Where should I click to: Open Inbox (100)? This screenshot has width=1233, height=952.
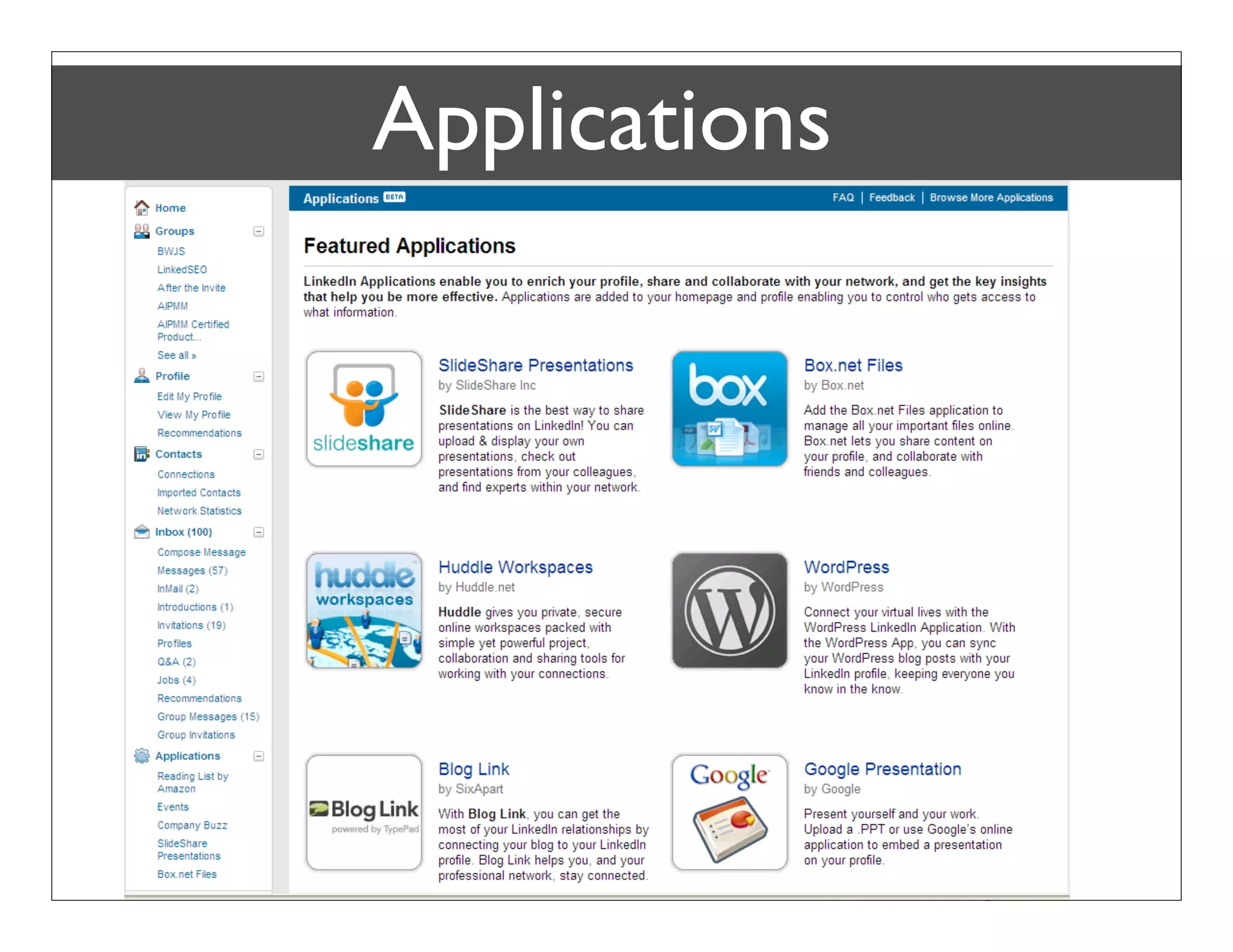tap(184, 532)
